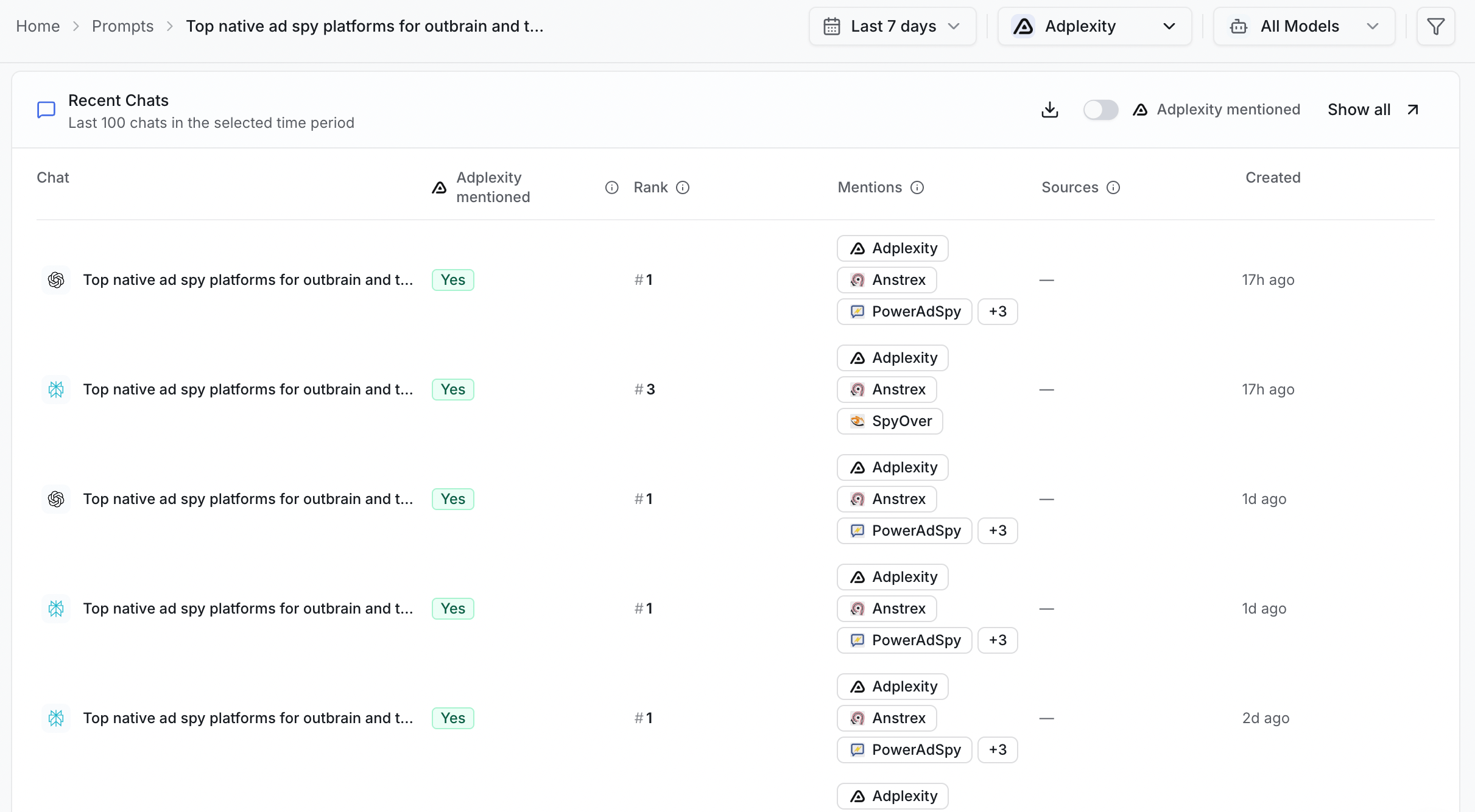Click the current prompt title in breadcrumb

(365, 26)
